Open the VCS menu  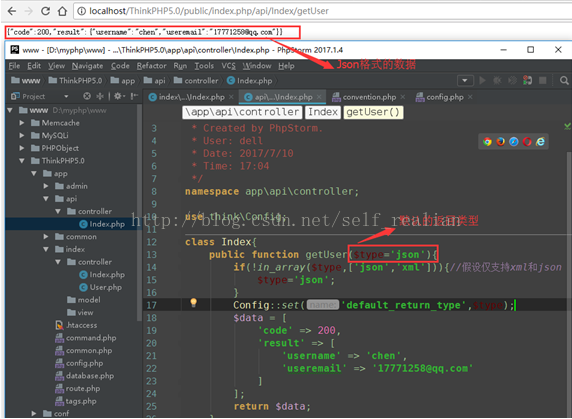coord(228,66)
